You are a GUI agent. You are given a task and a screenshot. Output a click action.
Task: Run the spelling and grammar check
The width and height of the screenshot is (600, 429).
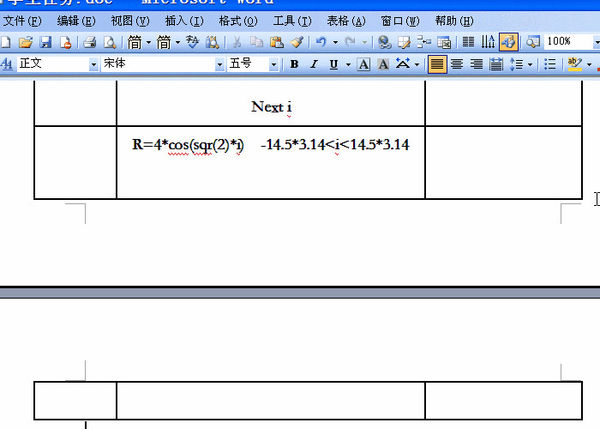[x=192, y=42]
